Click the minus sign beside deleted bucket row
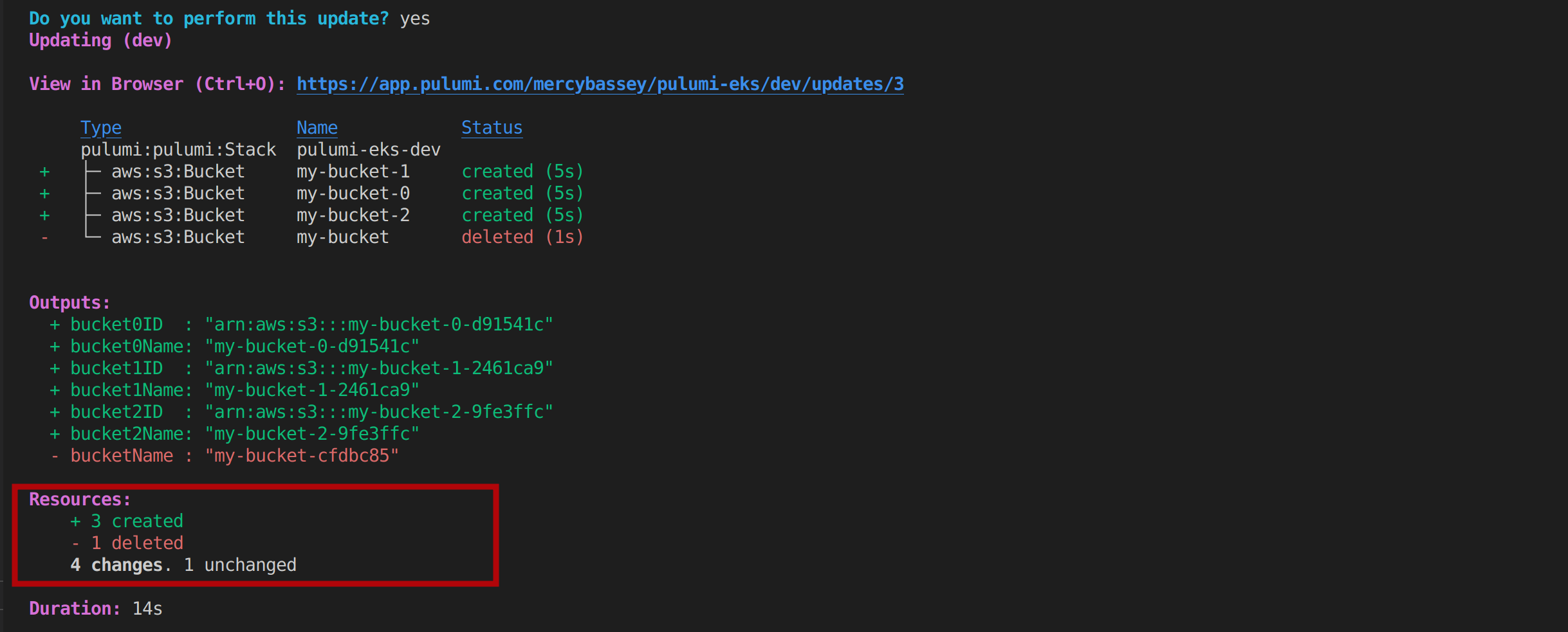This screenshot has height=632, width=1568. (44, 237)
